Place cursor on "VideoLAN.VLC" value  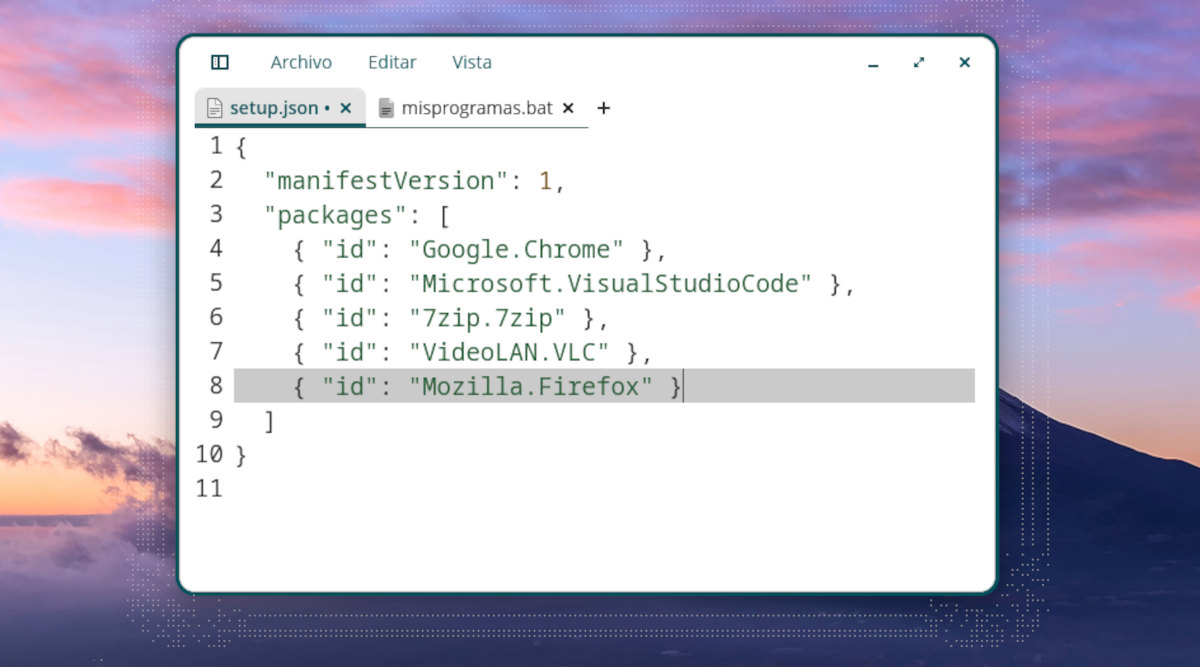[509, 352]
